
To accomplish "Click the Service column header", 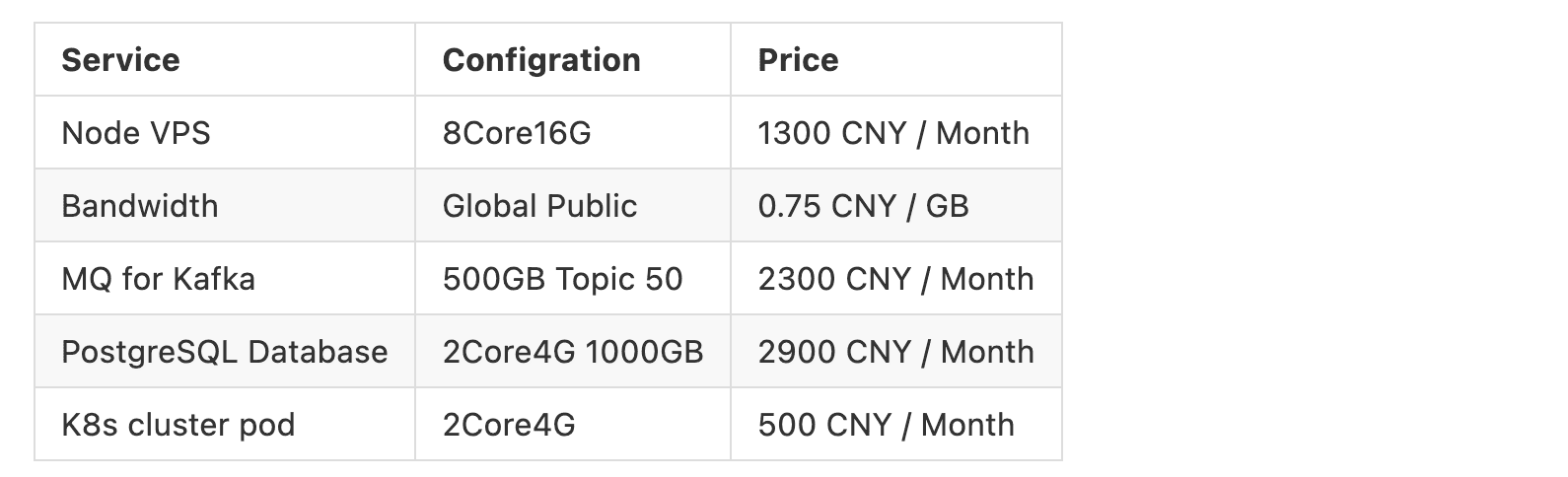I will point(120,60).
